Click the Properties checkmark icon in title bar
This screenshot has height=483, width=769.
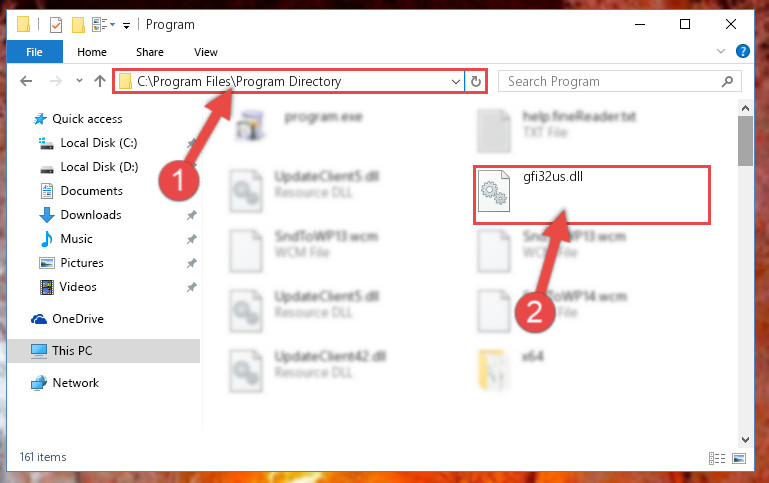(x=56, y=25)
